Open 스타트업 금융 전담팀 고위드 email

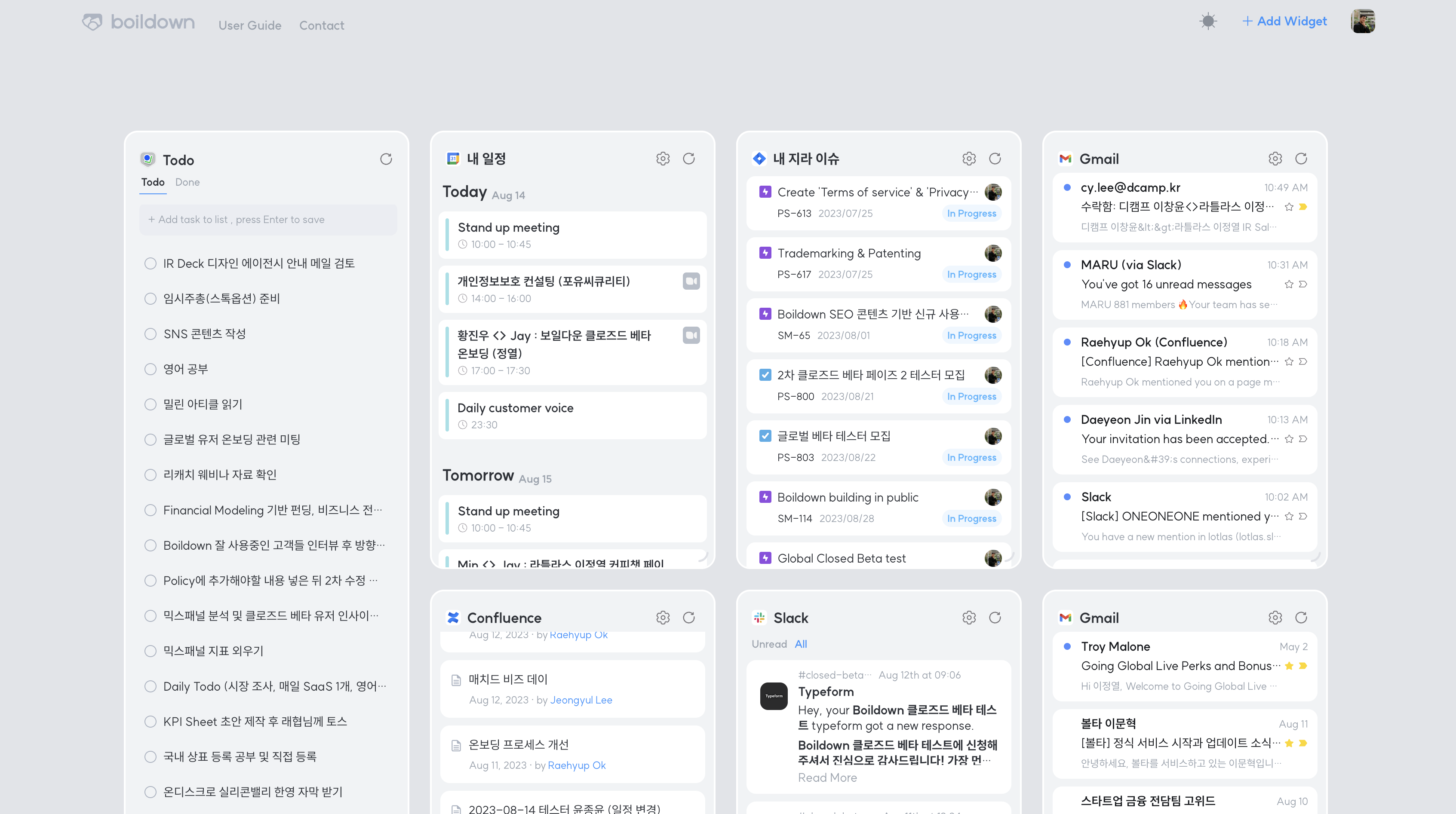[x=1185, y=801]
